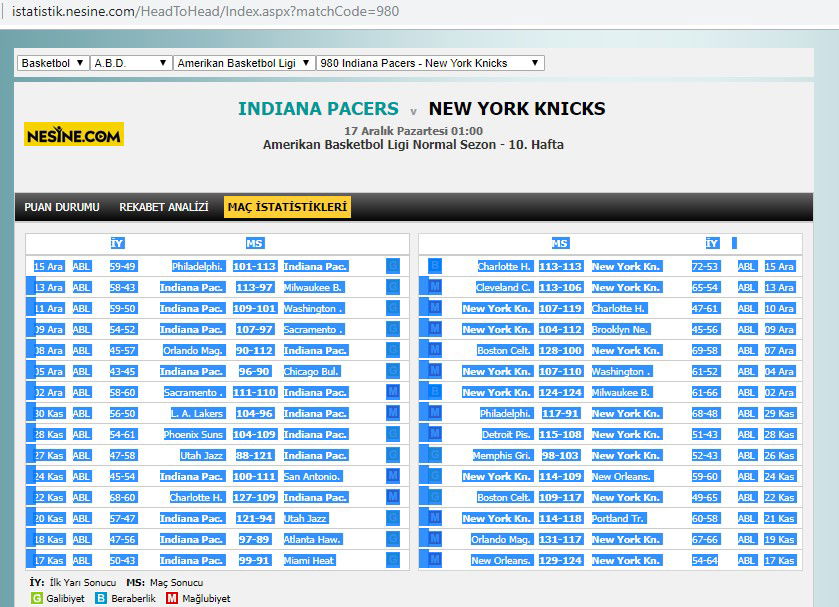Screen dimensions: 839x607
Task: Click the 29 Kas date in Knicks table
Action: [x=779, y=413]
